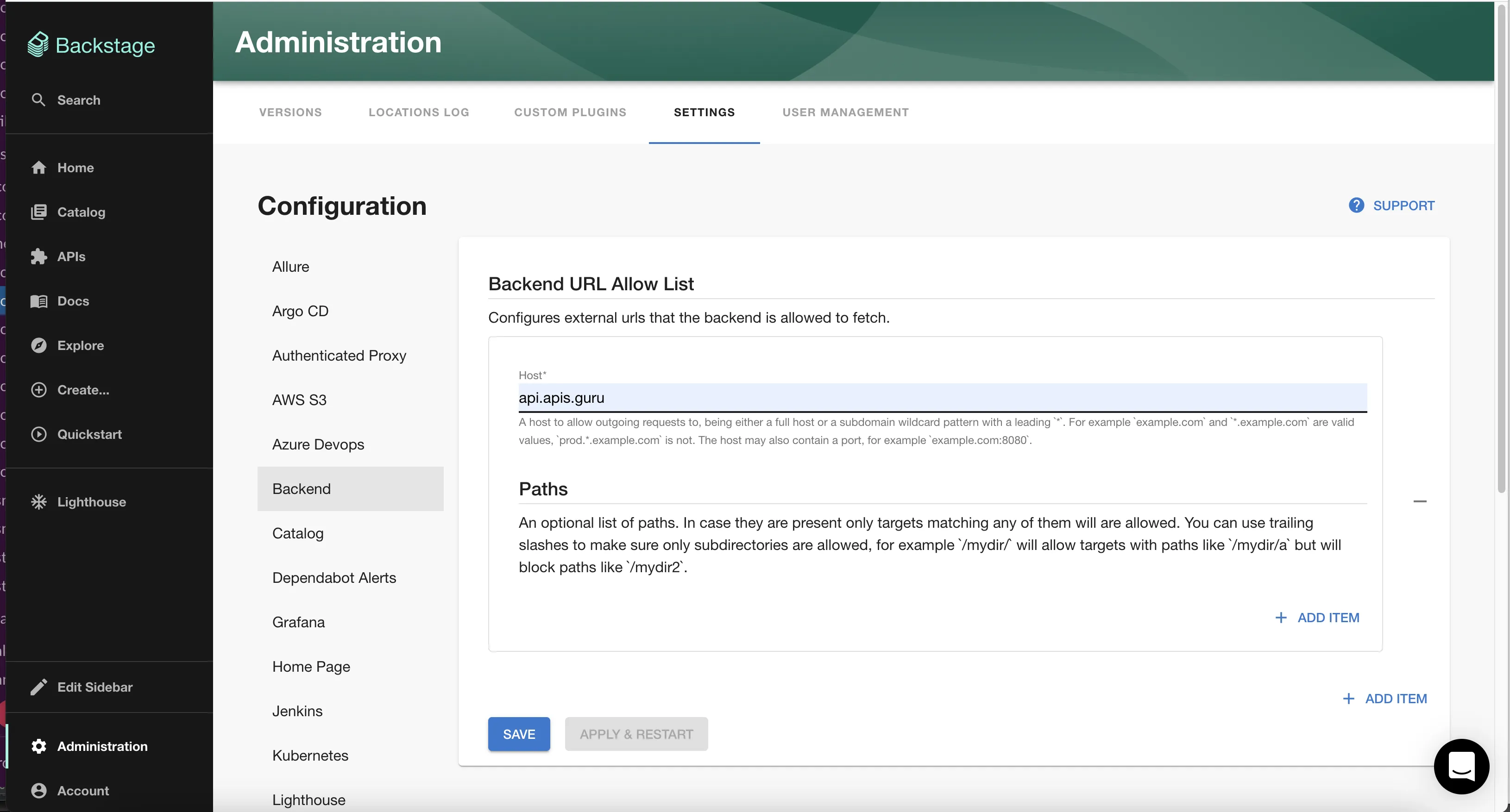Image resolution: width=1510 pixels, height=812 pixels.
Task: Switch to the Versions tab
Action: point(290,112)
